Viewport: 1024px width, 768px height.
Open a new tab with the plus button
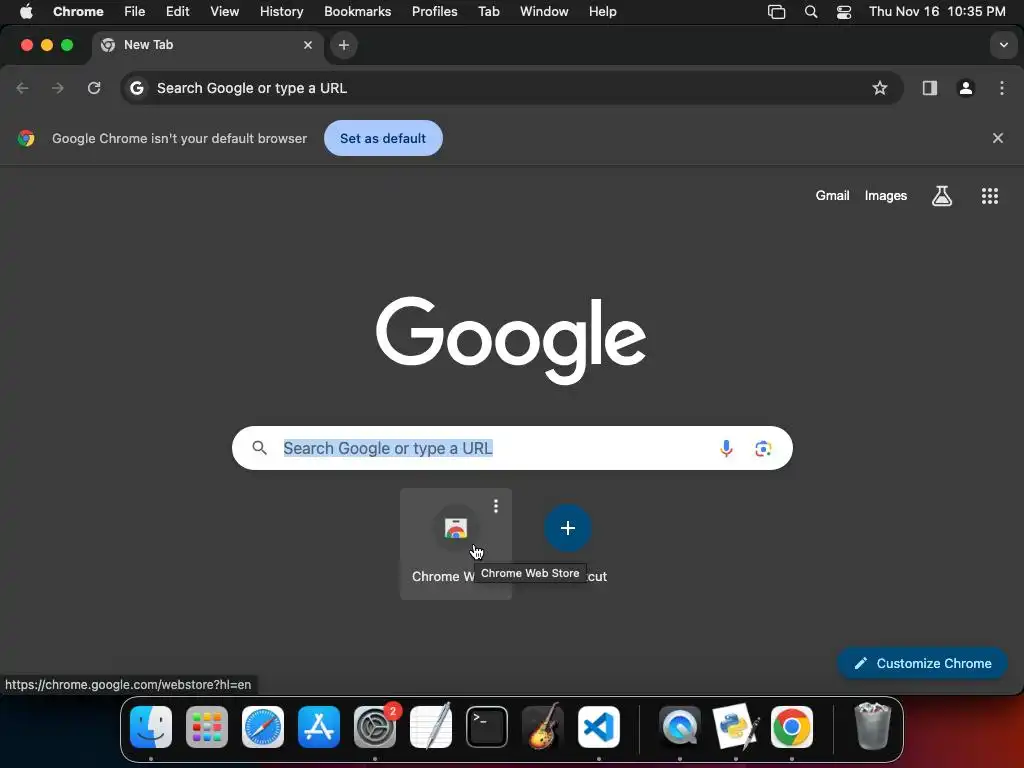pos(344,45)
